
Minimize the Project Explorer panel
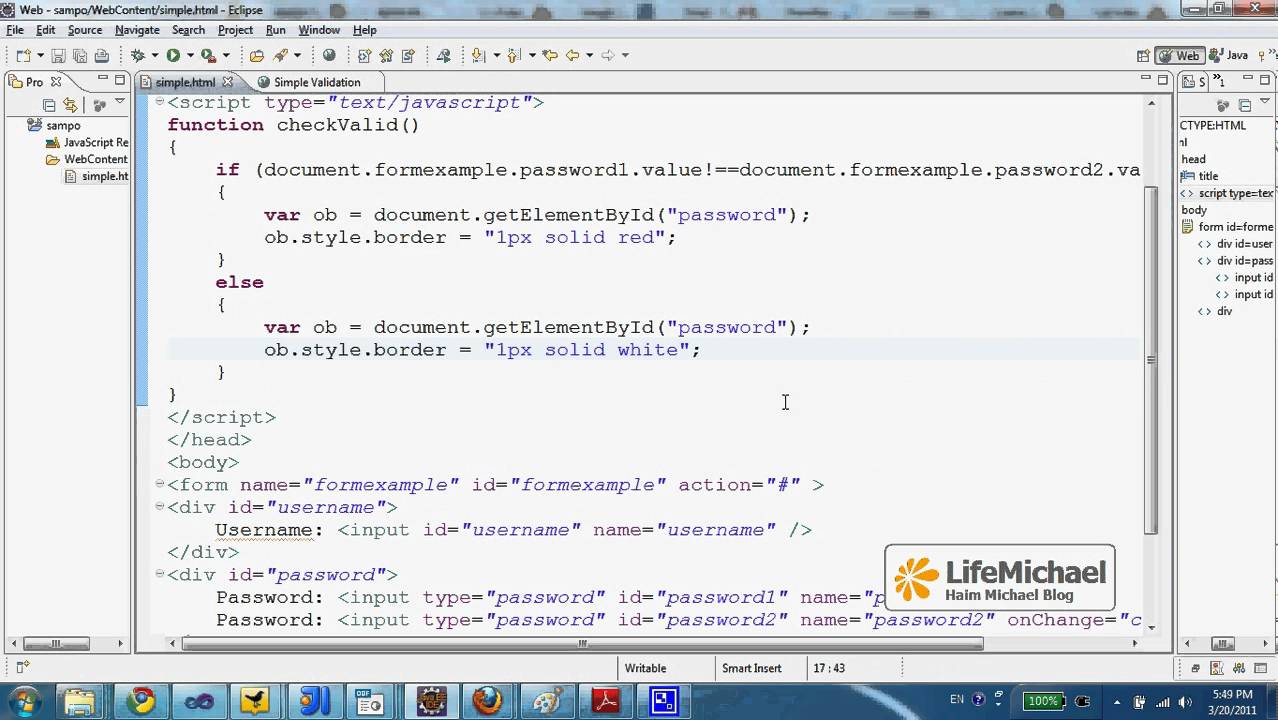pos(102,80)
